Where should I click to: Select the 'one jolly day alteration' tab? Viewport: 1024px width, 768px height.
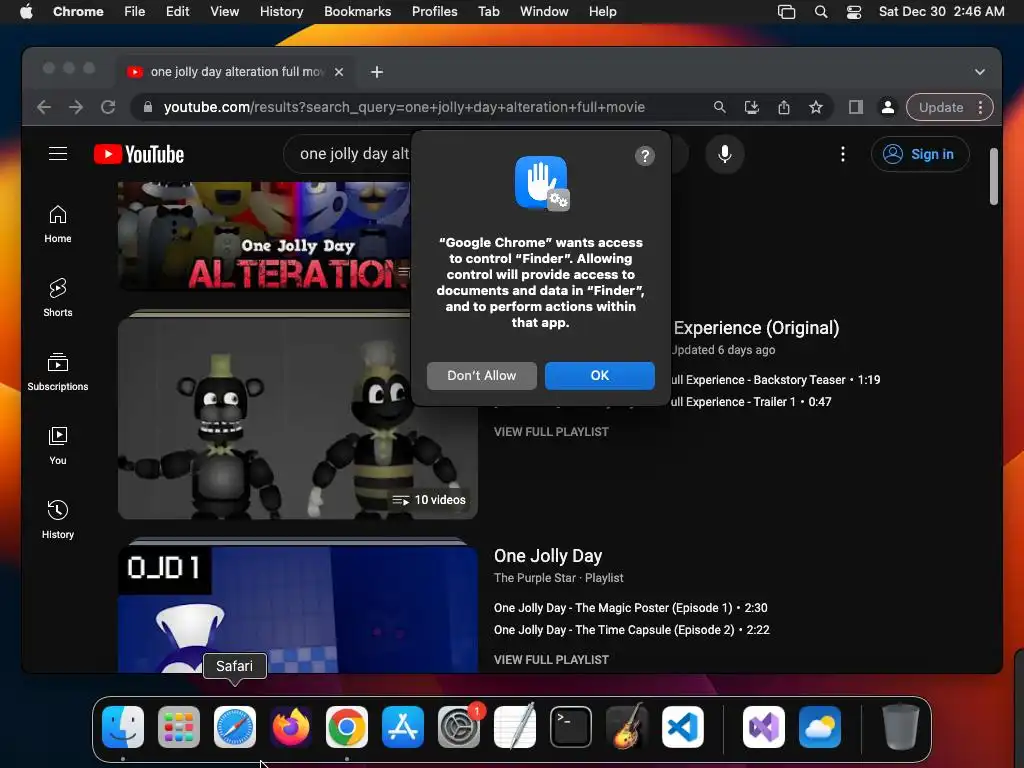click(237, 72)
